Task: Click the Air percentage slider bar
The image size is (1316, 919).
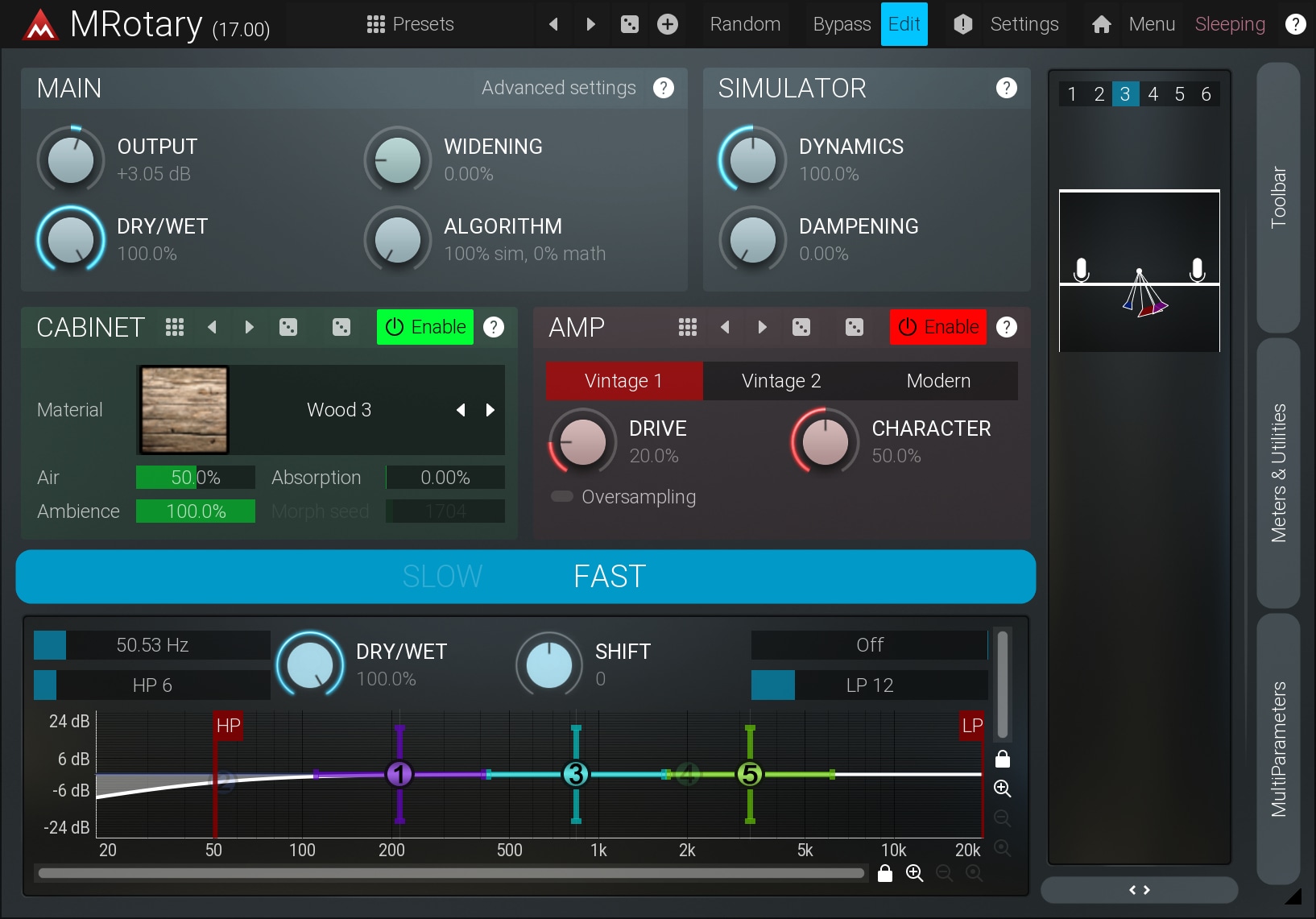Action: (x=195, y=478)
